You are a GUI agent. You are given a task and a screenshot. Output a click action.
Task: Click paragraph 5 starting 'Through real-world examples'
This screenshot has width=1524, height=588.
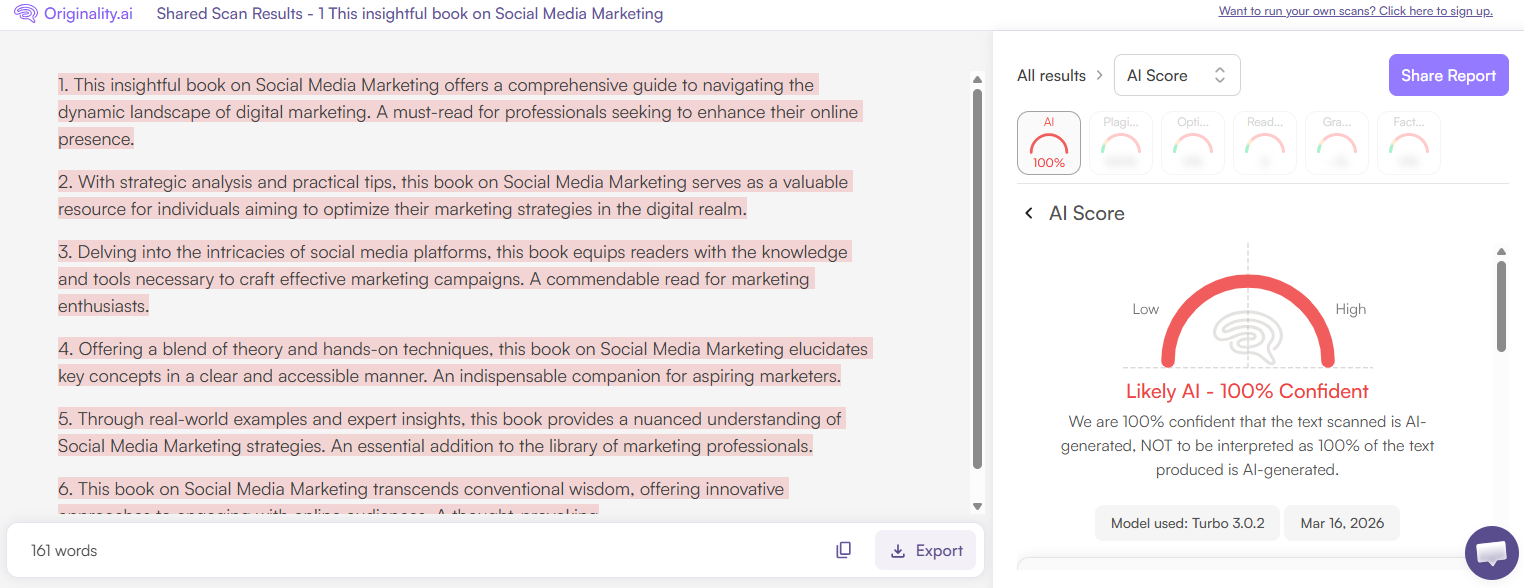pyautogui.click(x=452, y=432)
